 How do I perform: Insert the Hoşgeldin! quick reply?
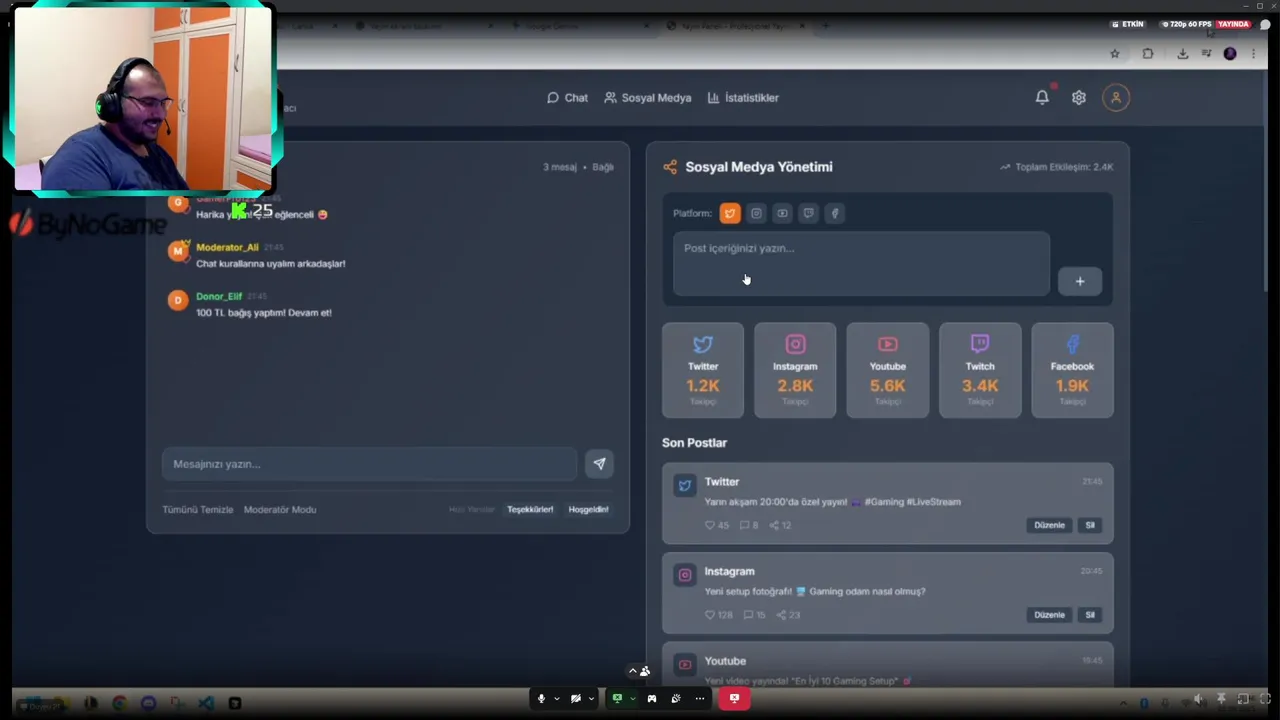pos(588,510)
